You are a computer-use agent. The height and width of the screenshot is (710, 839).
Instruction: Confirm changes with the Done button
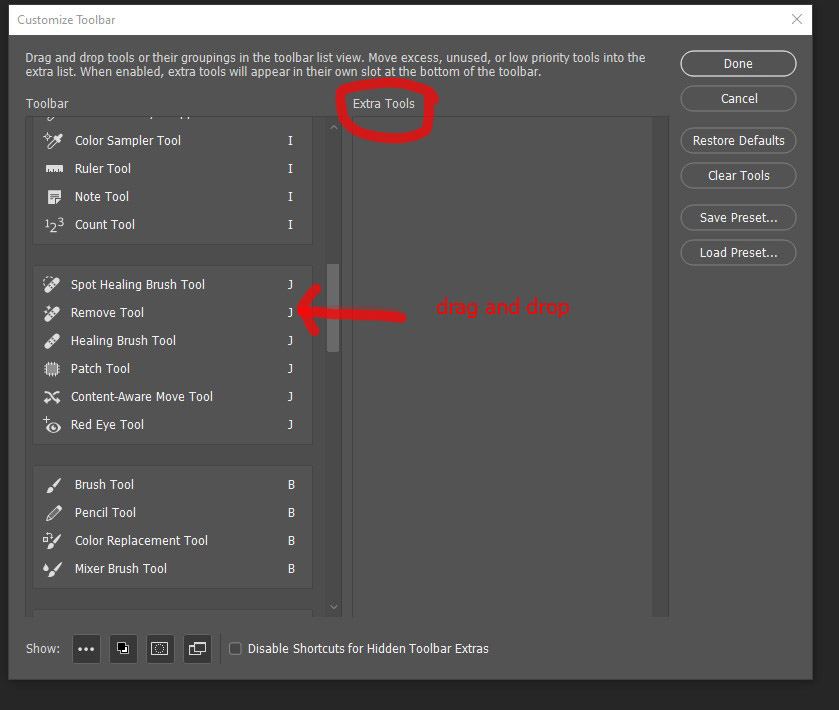point(738,63)
